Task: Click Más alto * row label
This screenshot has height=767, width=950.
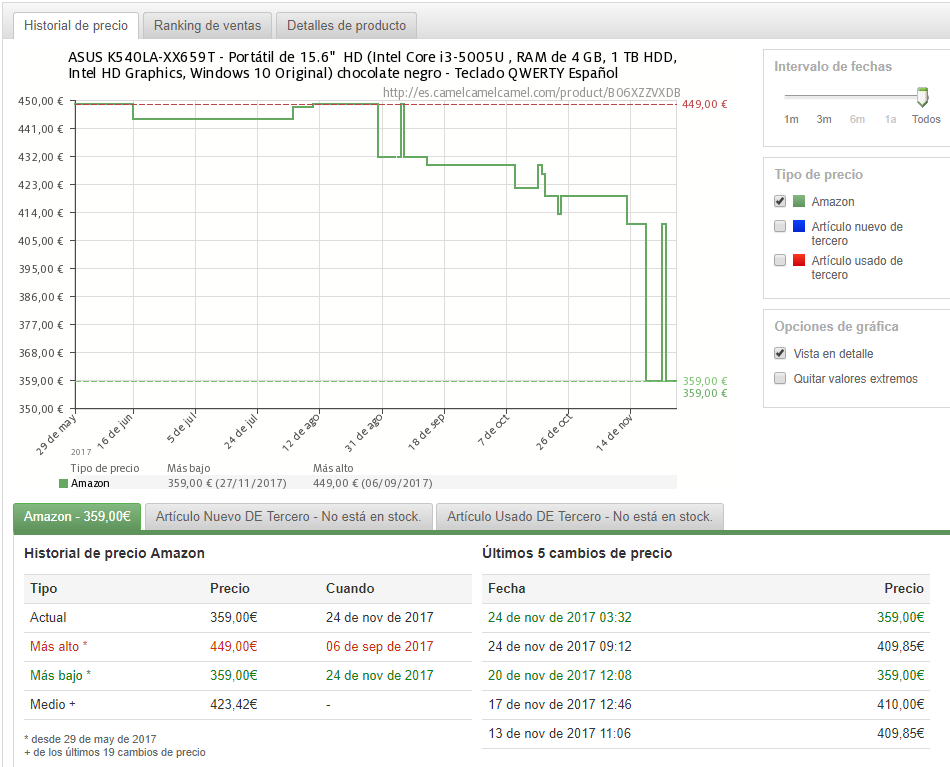Action: coord(59,646)
